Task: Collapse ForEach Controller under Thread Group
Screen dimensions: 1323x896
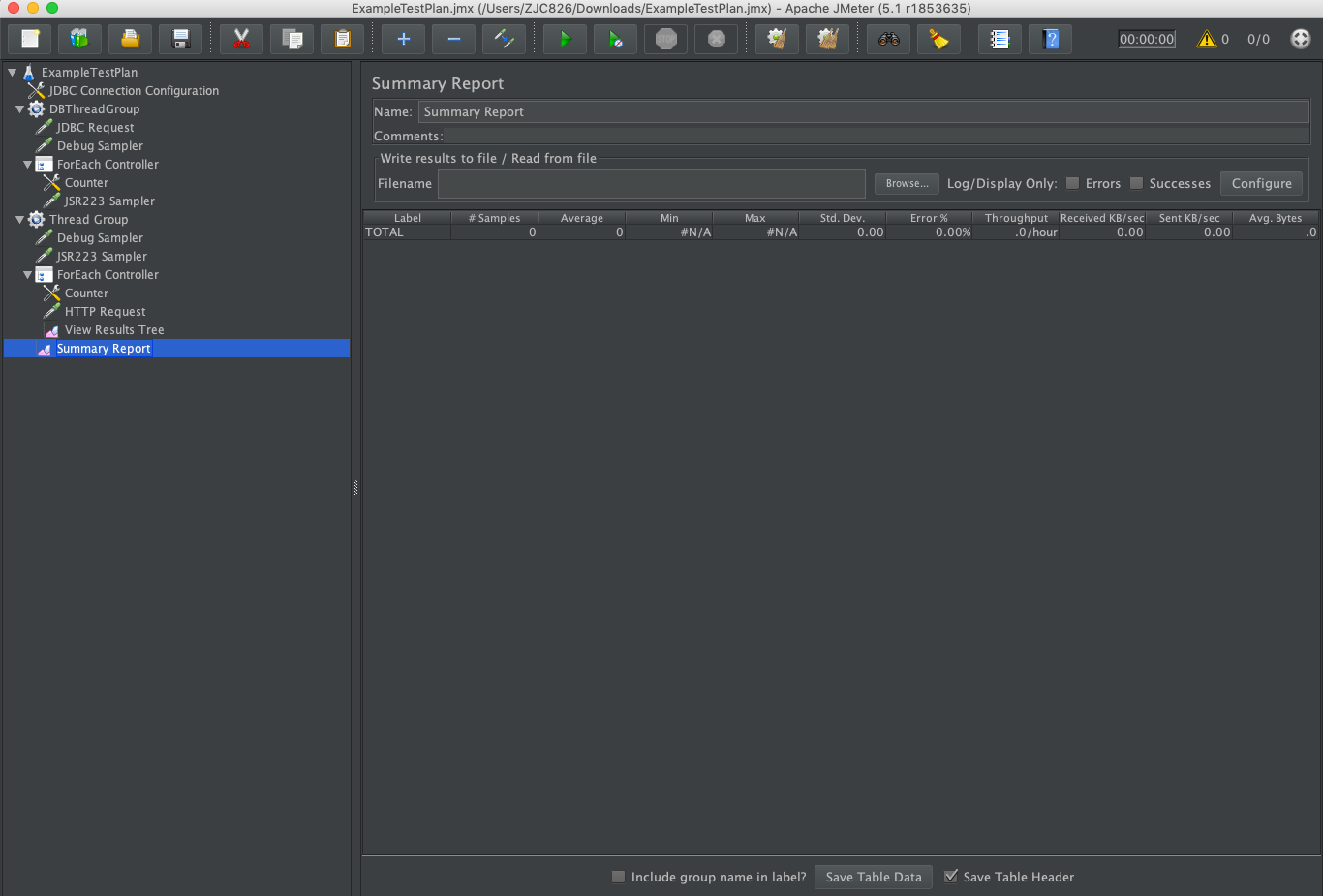Action: tap(27, 274)
